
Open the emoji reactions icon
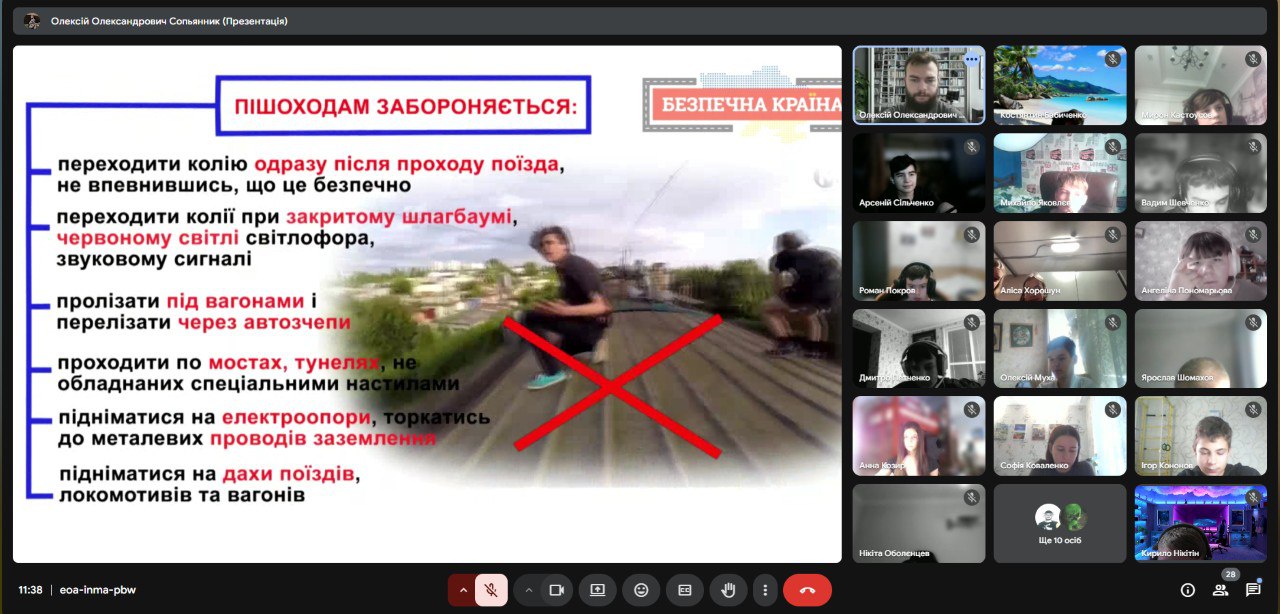[x=641, y=590]
